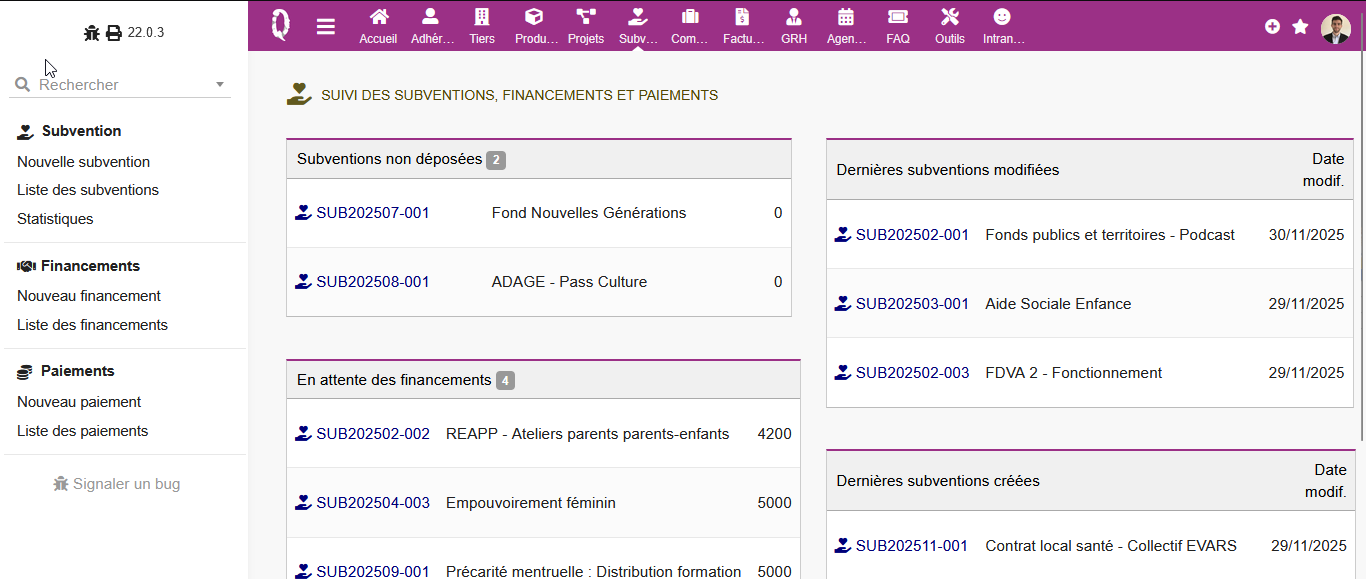The height and width of the screenshot is (579, 1366).
Task: Click the printer icon in sidebar header
Action: [114, 33]
